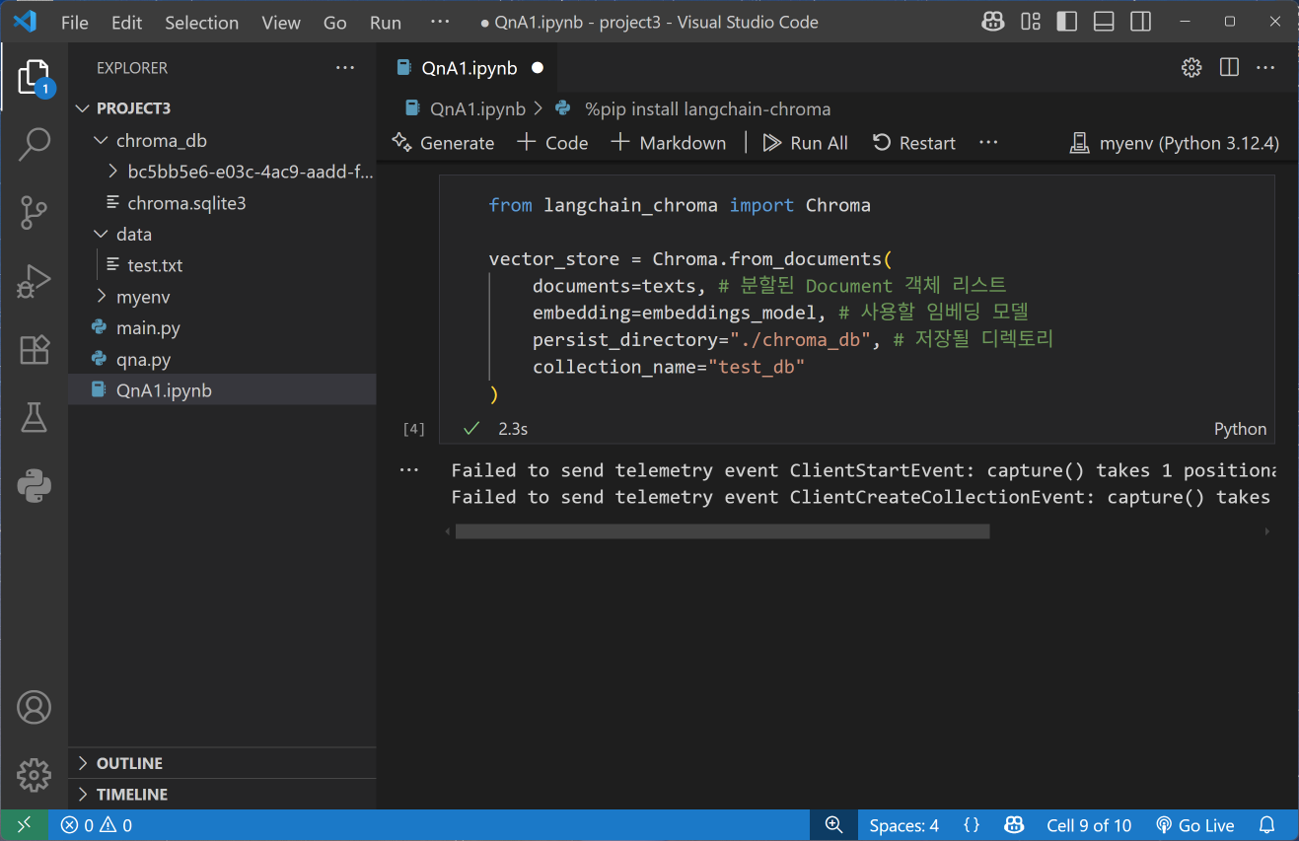Image resolution: width=1299 pixels, height=841 pixels.
Task: Click Go Live in status bar
Action: coord(1195,825)
